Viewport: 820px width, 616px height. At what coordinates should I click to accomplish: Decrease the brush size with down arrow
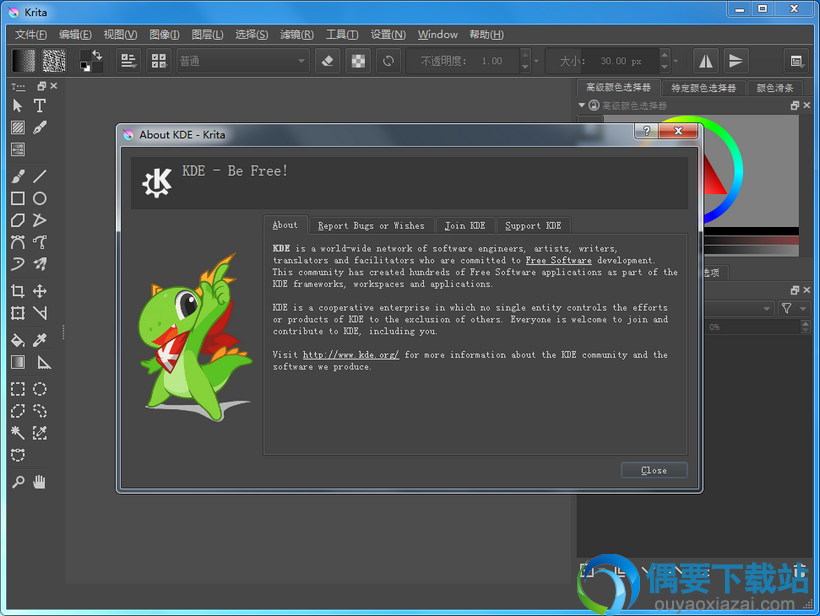tap(664, 67)
